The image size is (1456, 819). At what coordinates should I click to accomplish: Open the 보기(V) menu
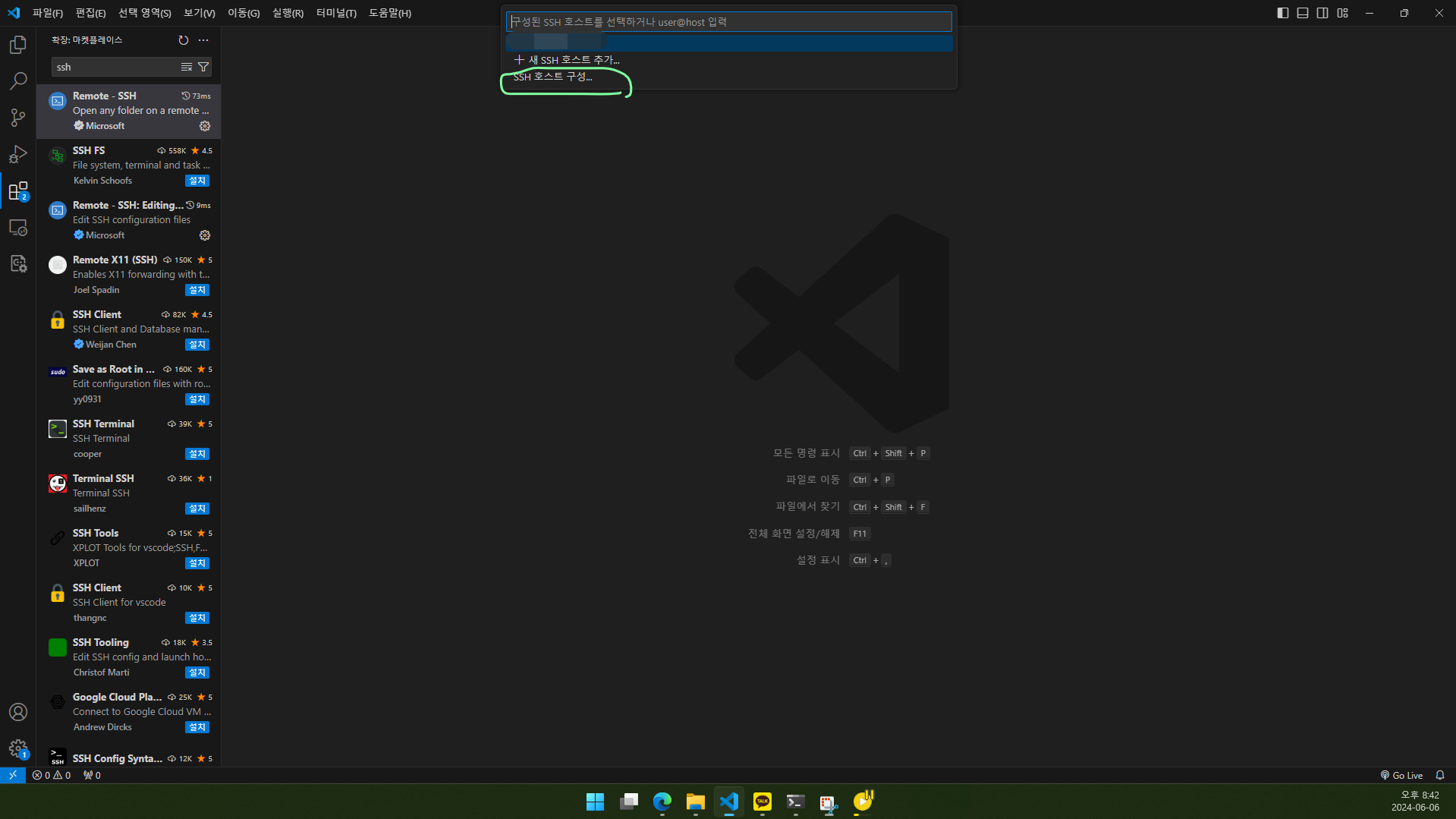[200, 13]
